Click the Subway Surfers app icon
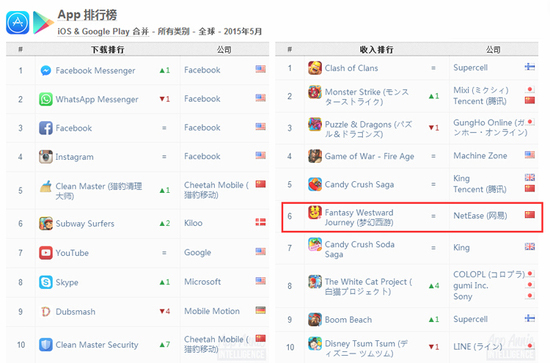 [46, 223]
